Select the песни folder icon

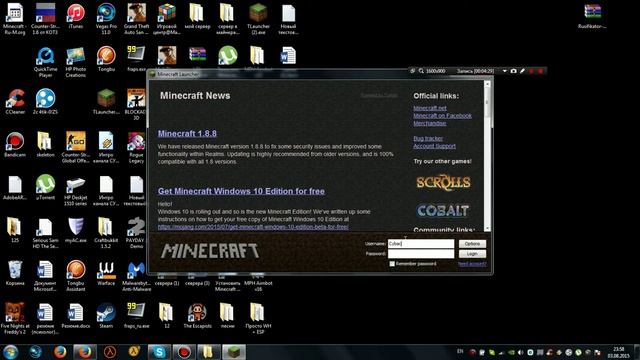pyautogui.click(x=227, y=316)
